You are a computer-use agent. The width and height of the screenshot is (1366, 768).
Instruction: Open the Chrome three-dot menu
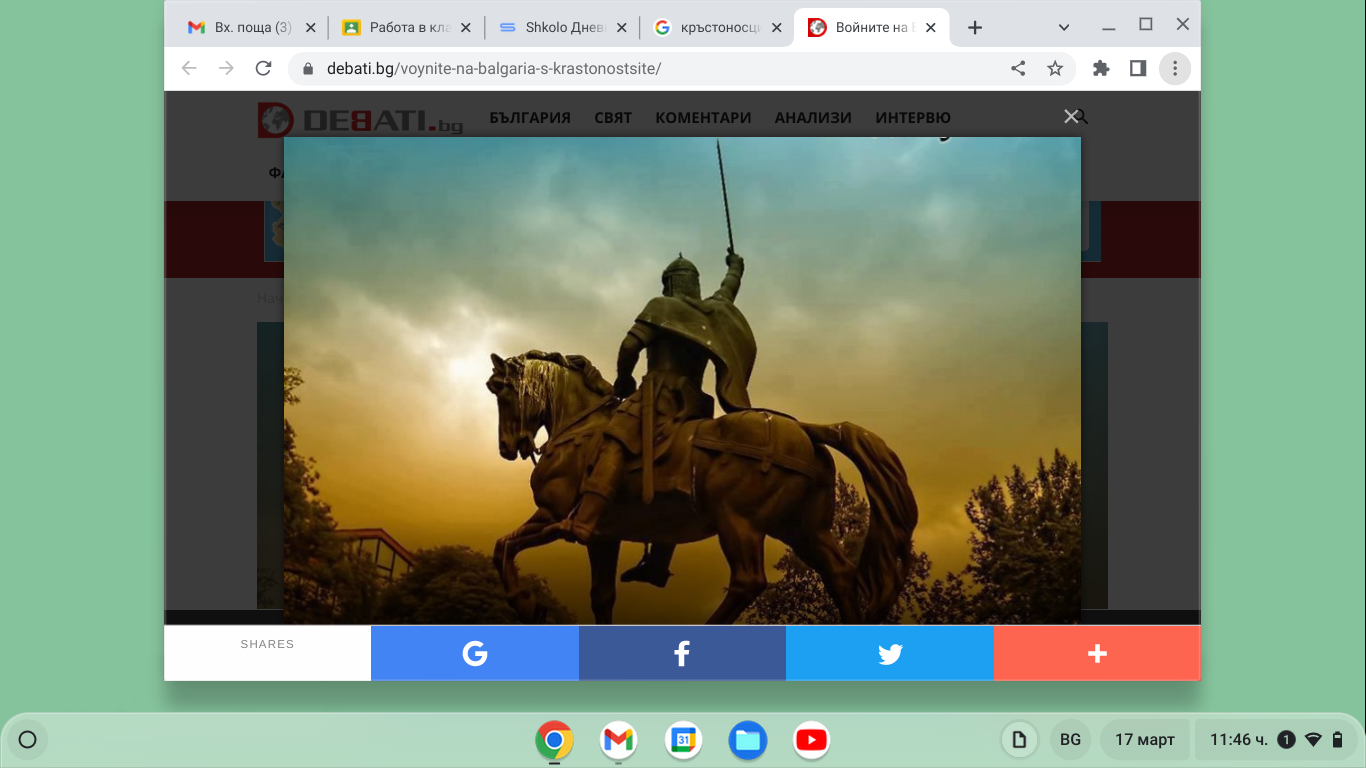tap(1175, 68)
